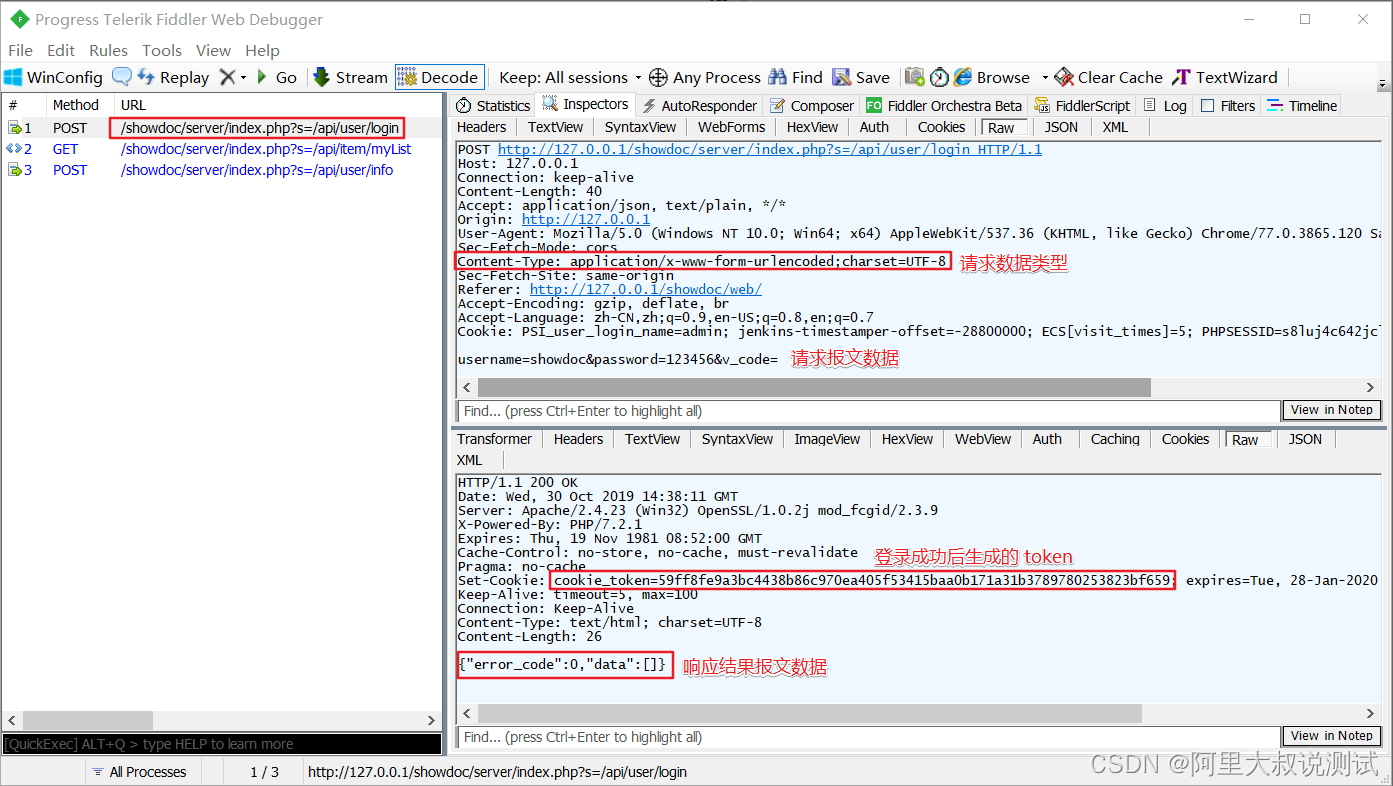Image resolution: width=1393 pixels, height=786 pixels.
Task: Click the Go resume button
Action: (277, 77)
